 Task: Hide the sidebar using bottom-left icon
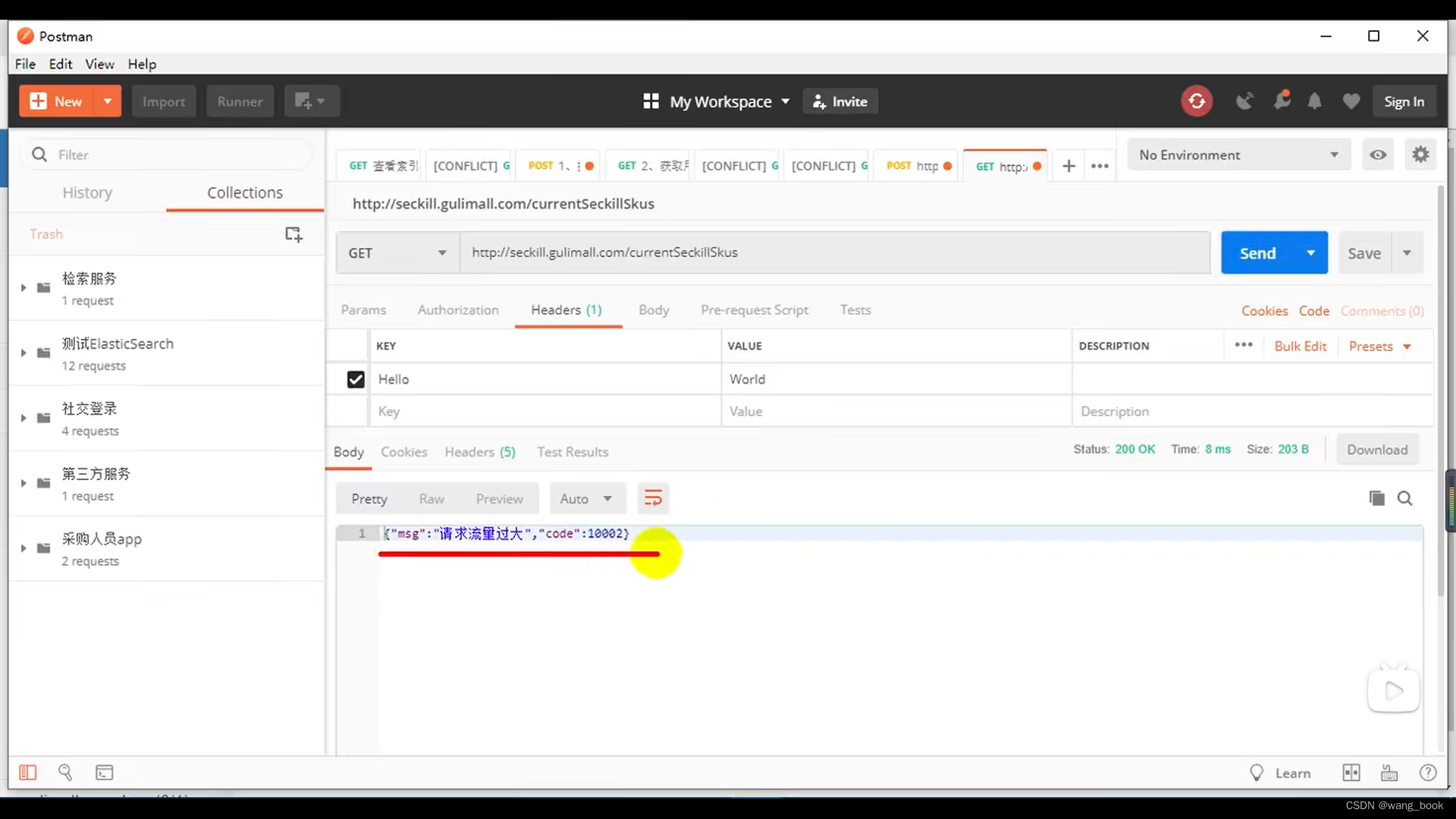click(28, 773)
